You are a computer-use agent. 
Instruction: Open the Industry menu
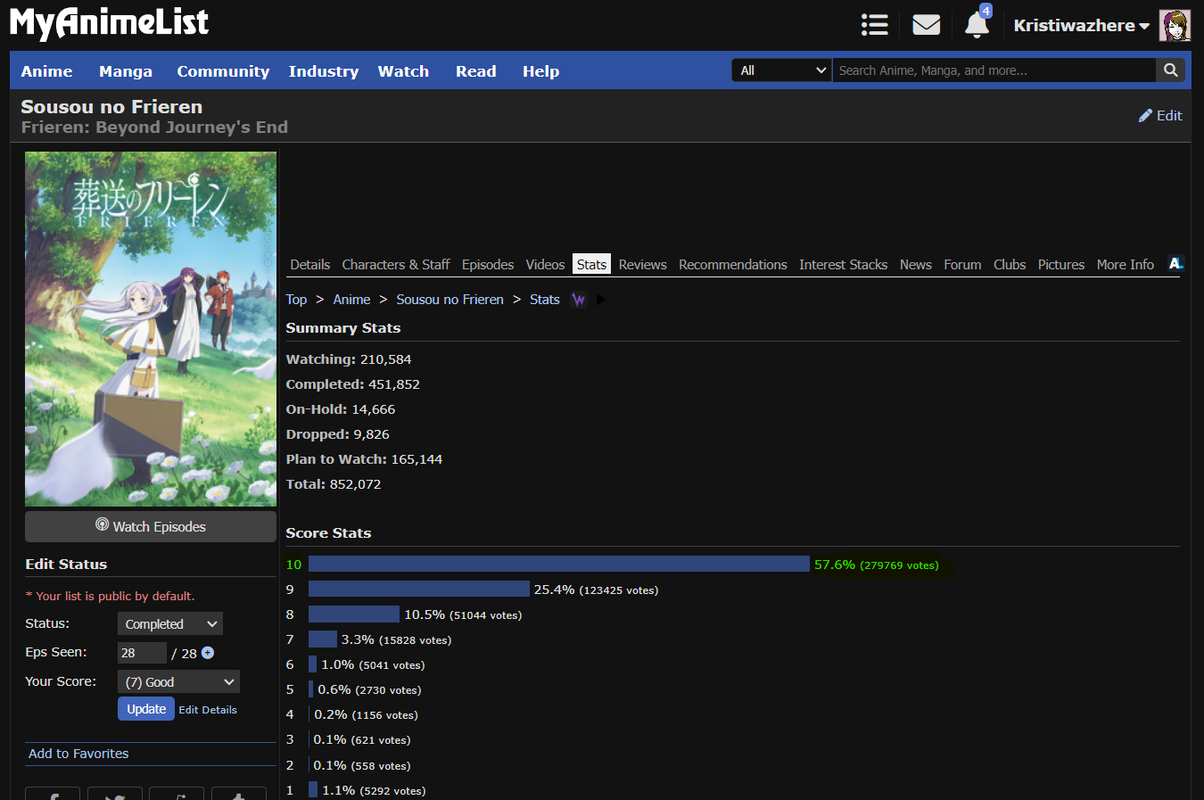click(x=323, y=71)
